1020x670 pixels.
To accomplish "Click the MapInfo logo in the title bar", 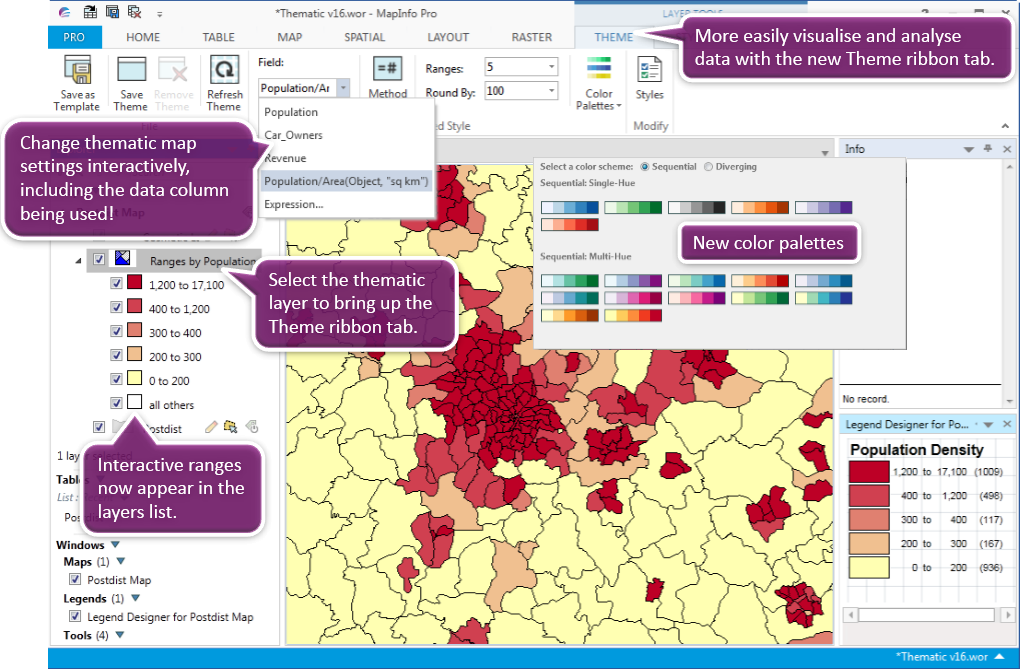I will (64, 12).
